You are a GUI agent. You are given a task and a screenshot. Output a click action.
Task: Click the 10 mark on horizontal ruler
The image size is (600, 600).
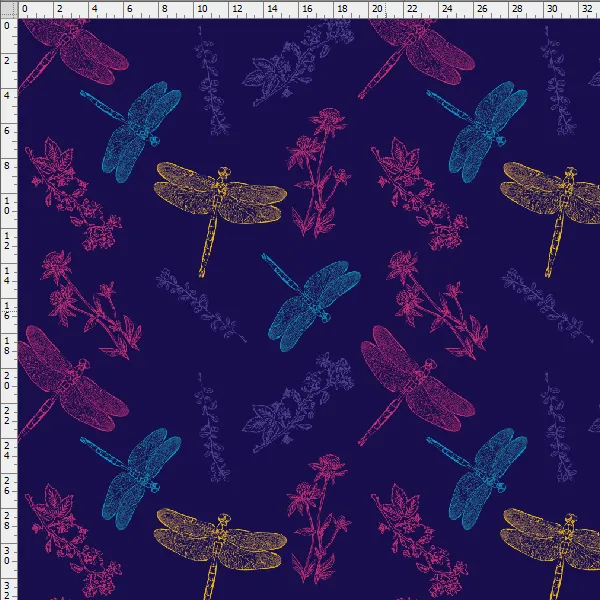(x=202, y=8)
